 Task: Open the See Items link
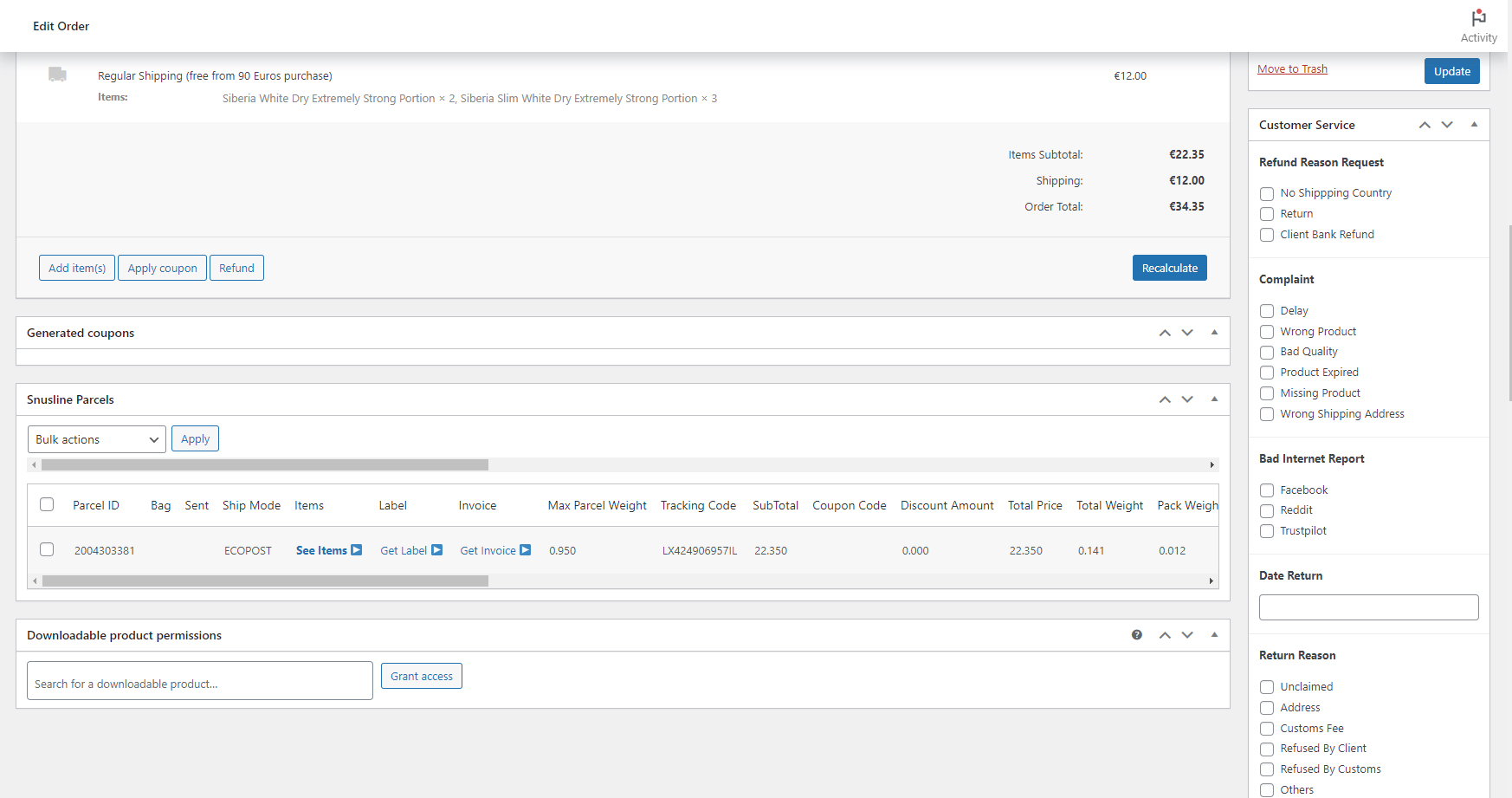tap(321, 550)
